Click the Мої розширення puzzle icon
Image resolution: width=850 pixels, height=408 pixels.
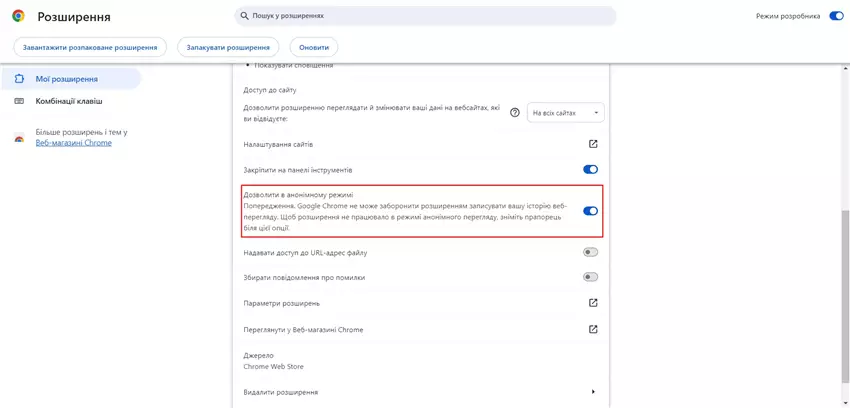(x=19, y=79)
